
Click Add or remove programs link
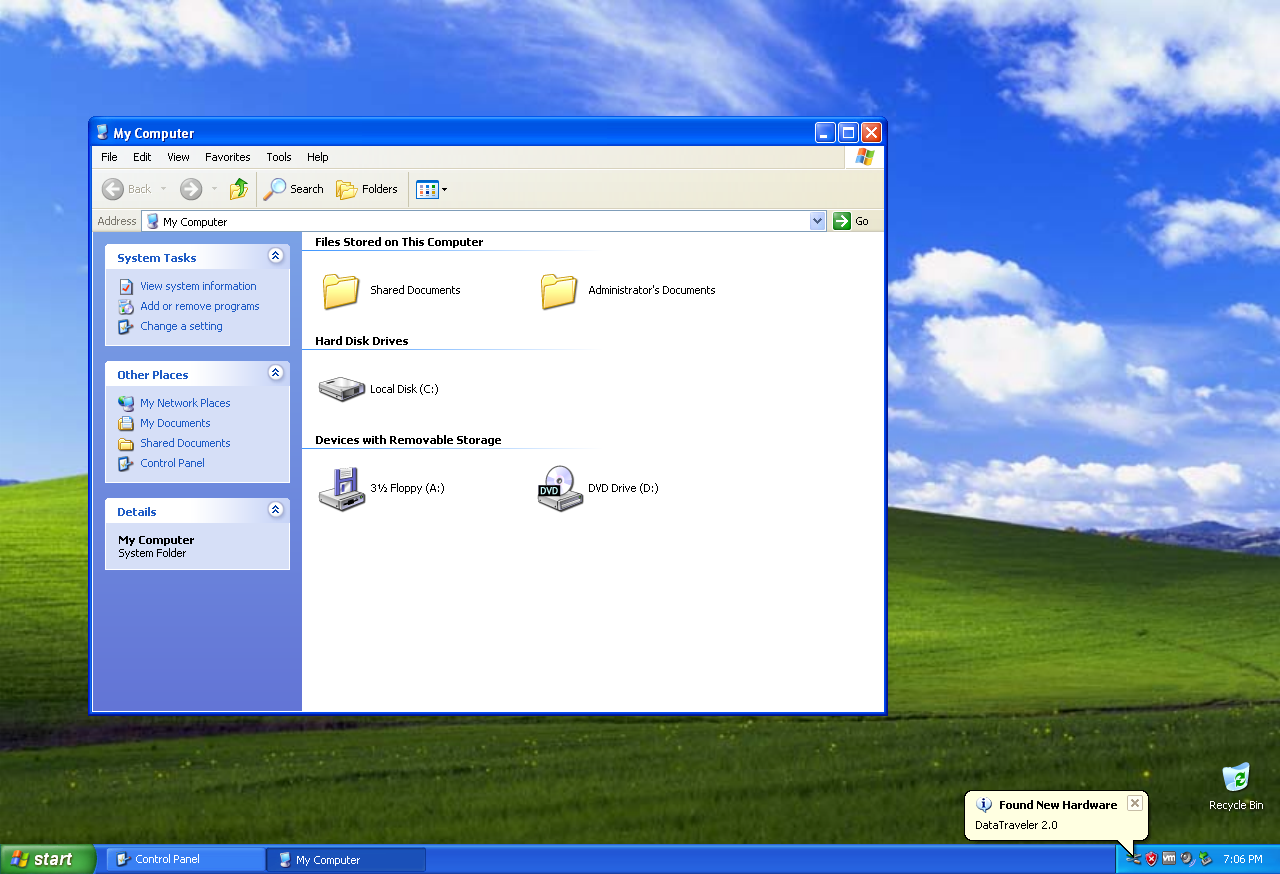point(200,306)
